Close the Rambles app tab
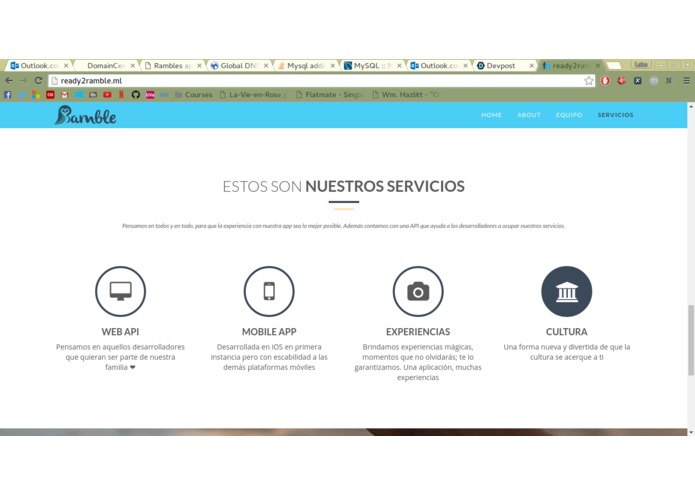 tap(199, 66)
